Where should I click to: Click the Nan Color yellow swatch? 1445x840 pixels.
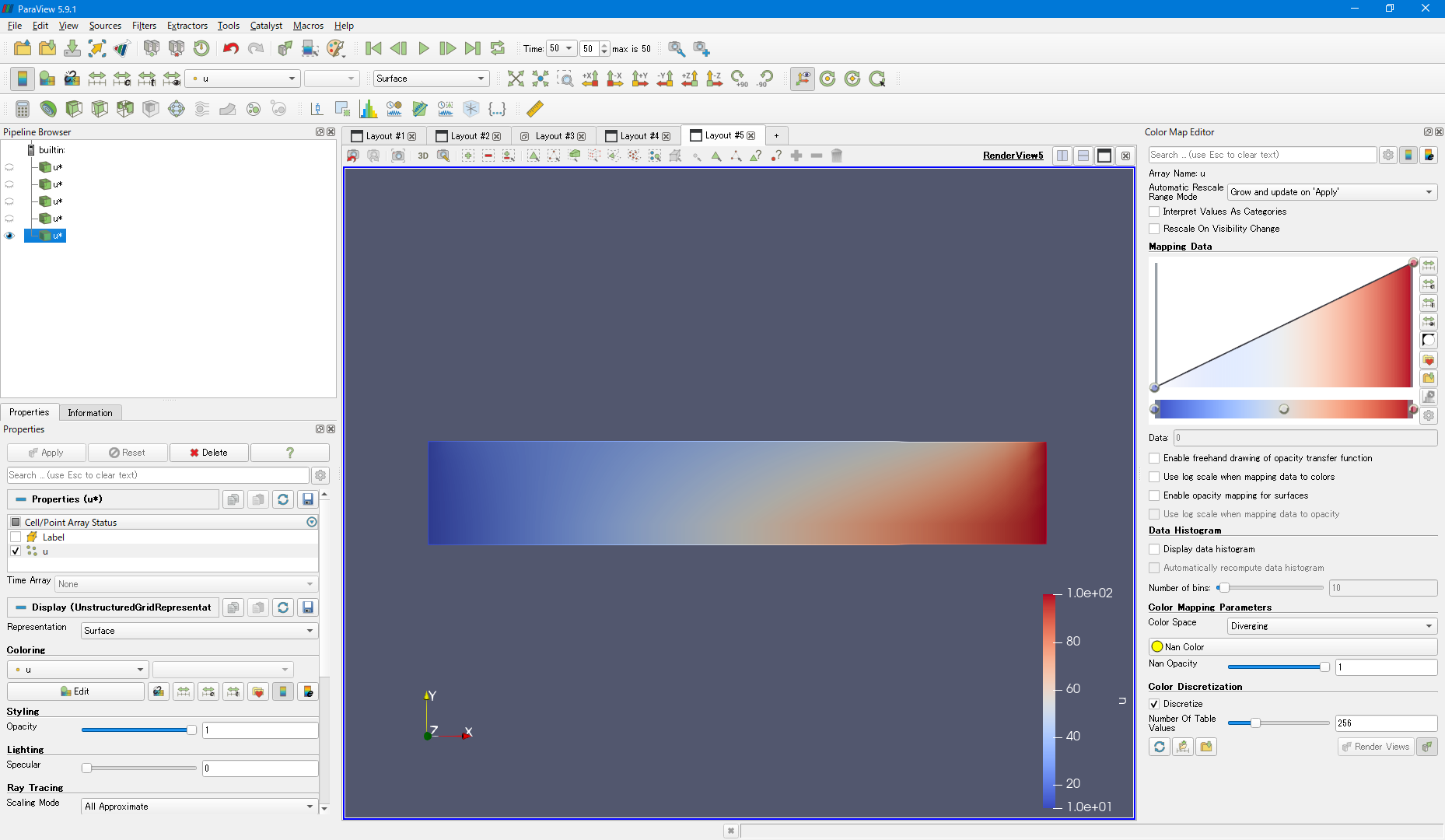pos(1157,647)
